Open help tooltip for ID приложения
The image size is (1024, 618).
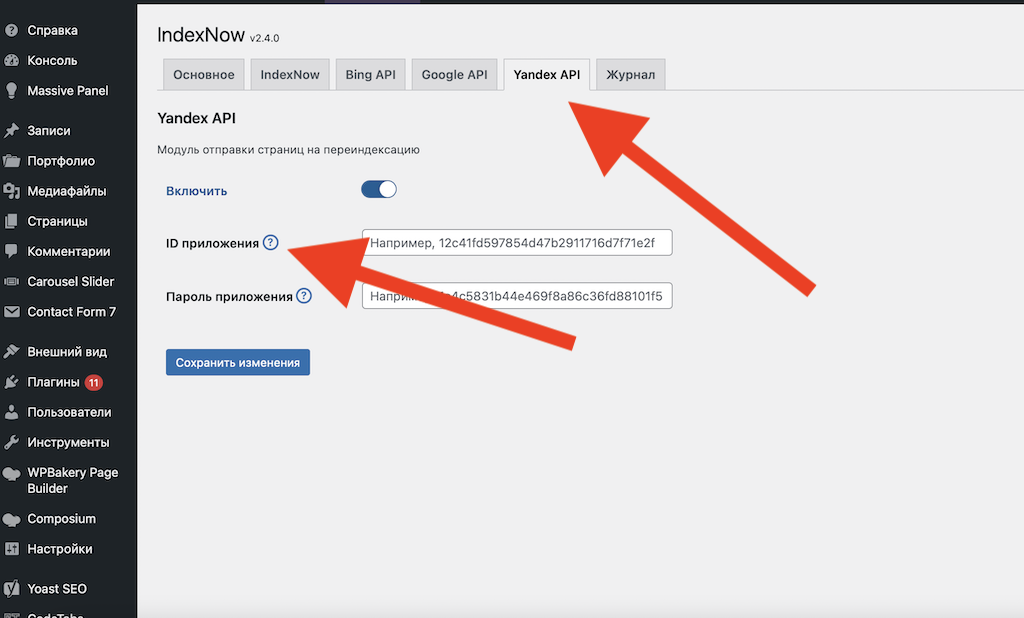click(270, 242)
